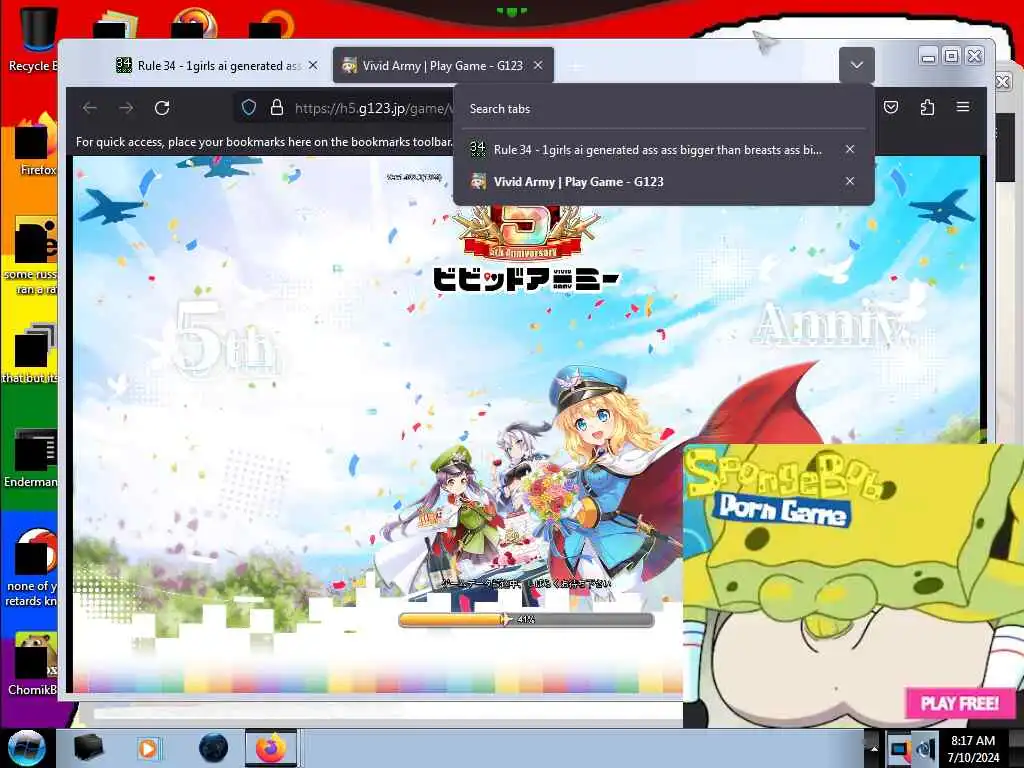
Task: Close Vivid Army from tab list panel
Action: (x=850, y=181)
